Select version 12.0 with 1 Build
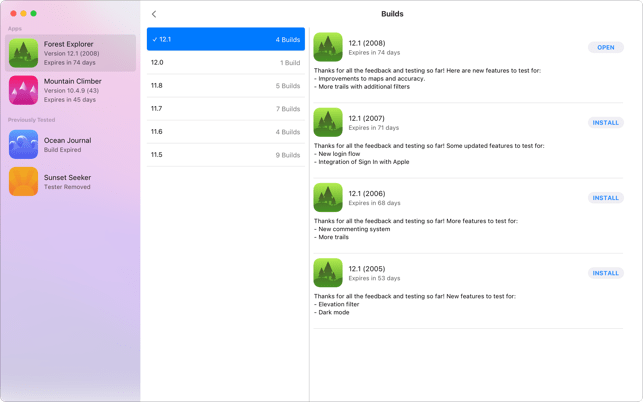Screen dimensions: 643x402 pyautogui.click(x=226, y=62)
